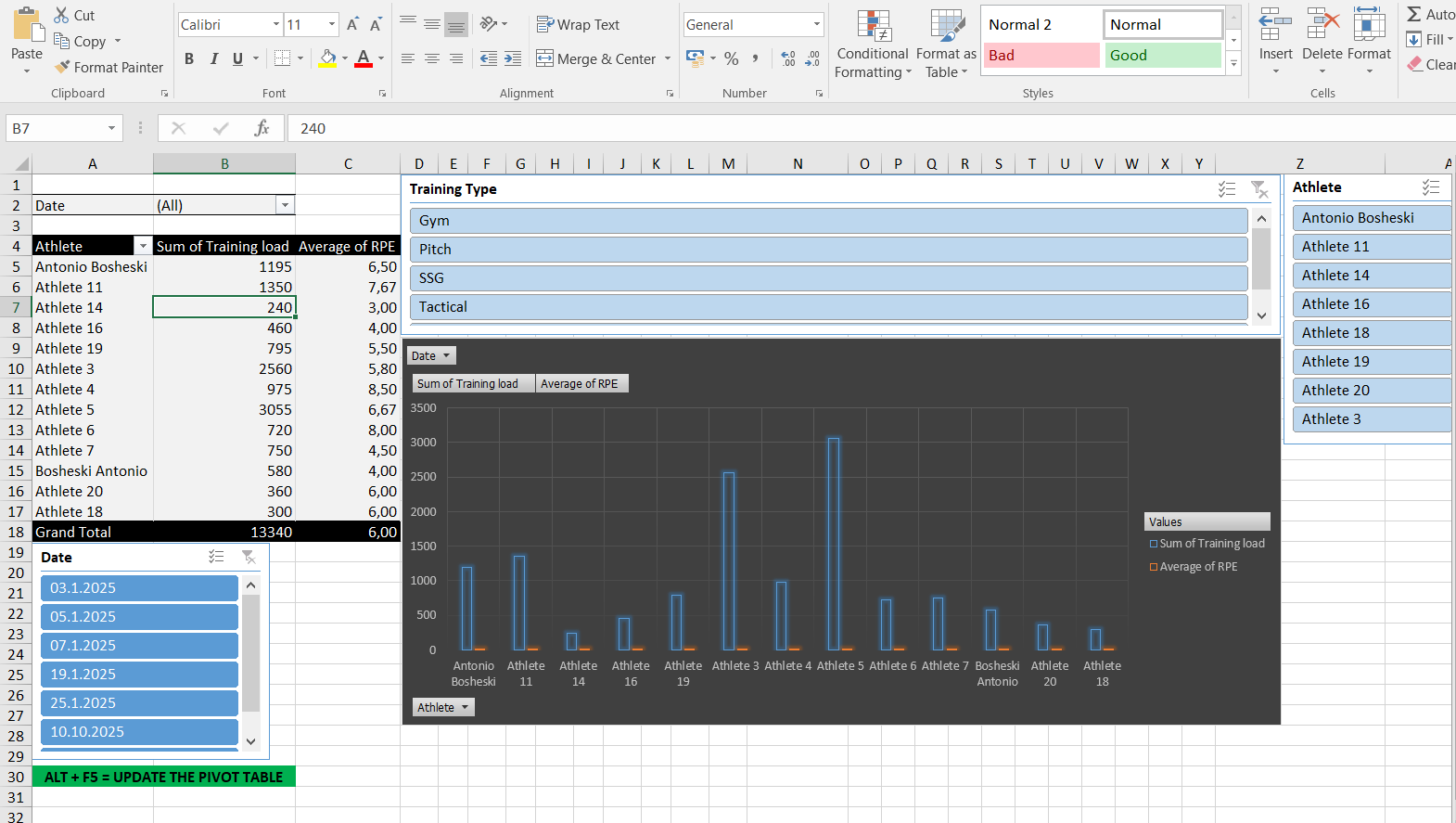
Task: Open the General number format dropdown
Action: (x=816, y=24)
